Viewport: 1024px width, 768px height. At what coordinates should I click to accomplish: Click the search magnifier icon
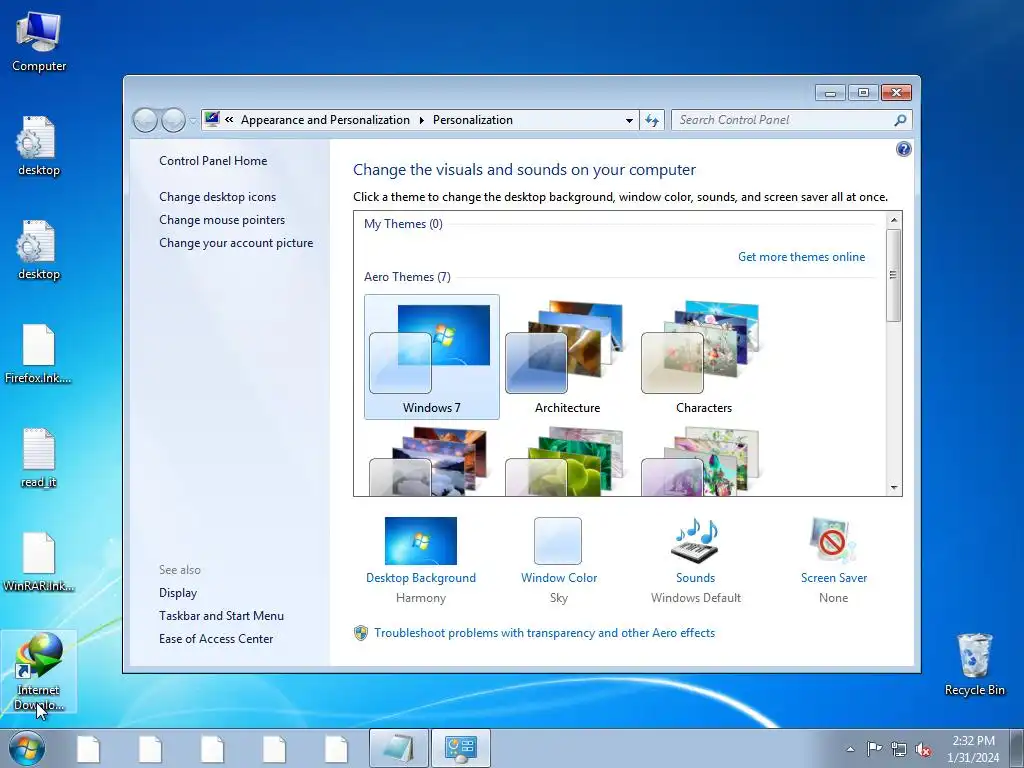point(900,120)
